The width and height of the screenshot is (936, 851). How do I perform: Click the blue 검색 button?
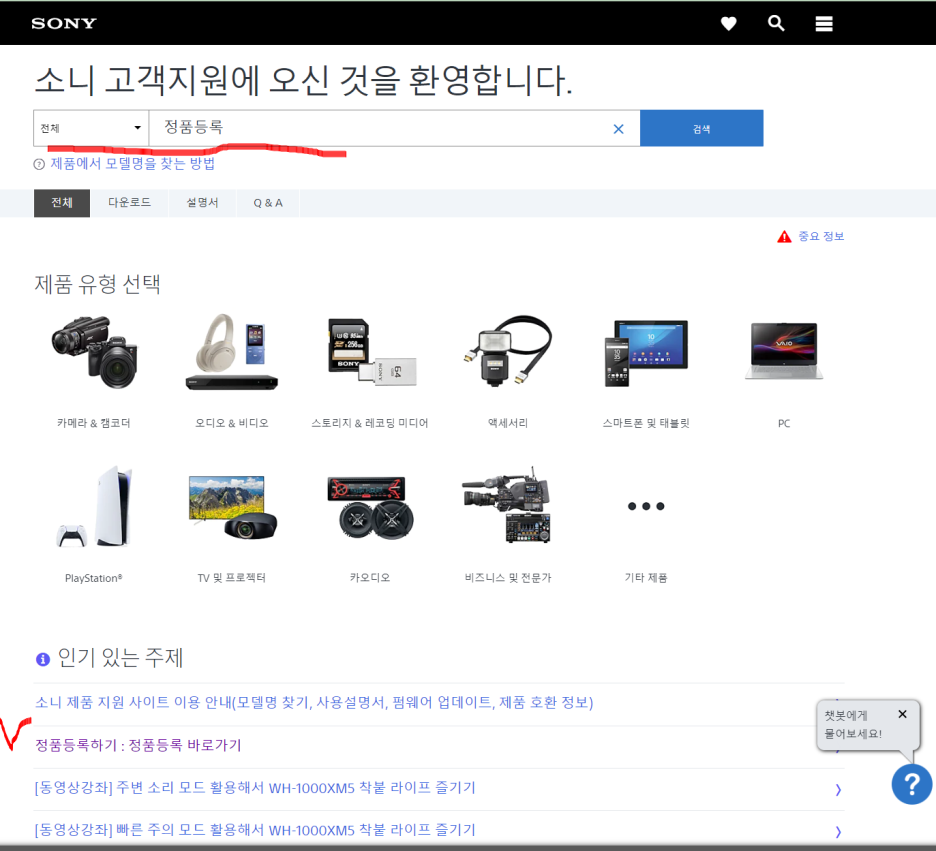701,128
